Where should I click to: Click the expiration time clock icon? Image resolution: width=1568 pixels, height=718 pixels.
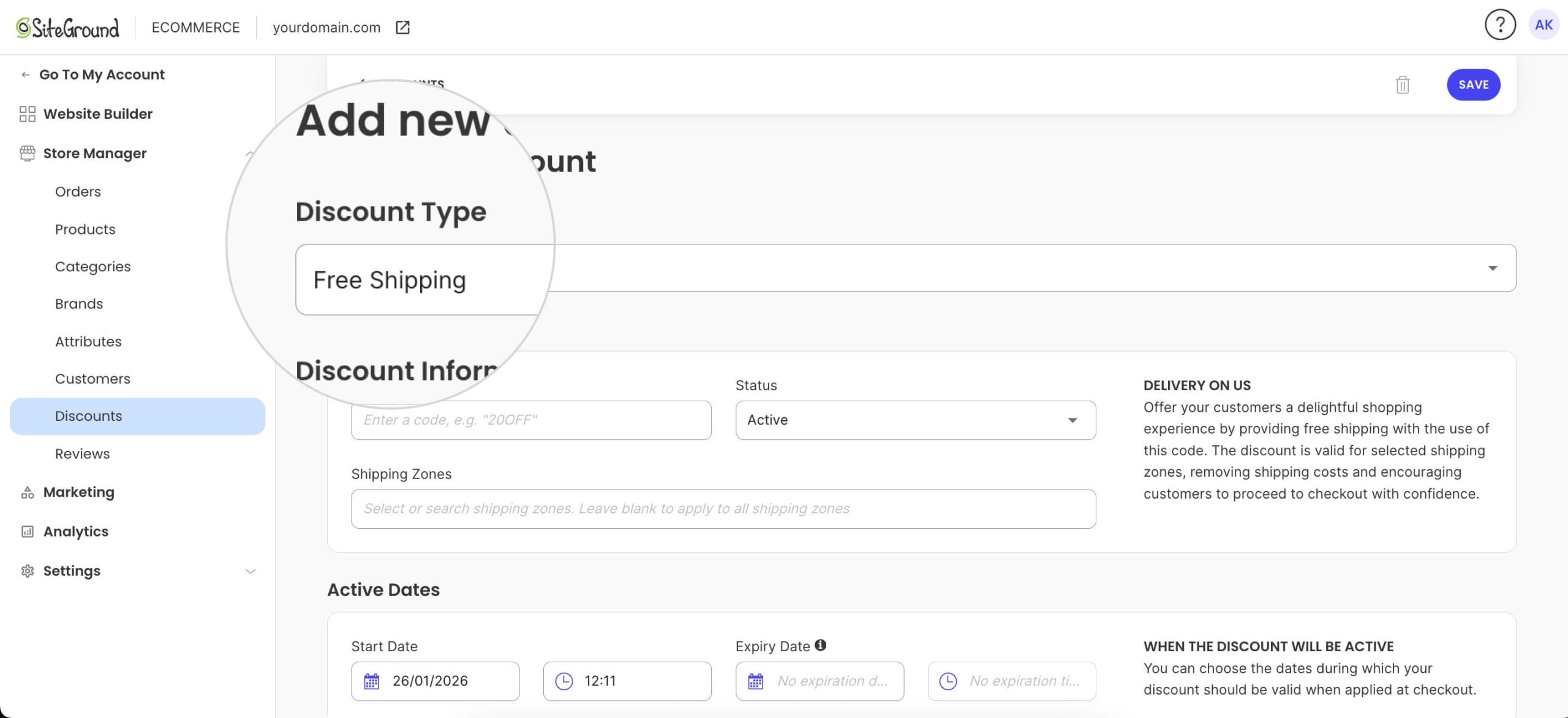pyautogui.click(x=948, y=681)
